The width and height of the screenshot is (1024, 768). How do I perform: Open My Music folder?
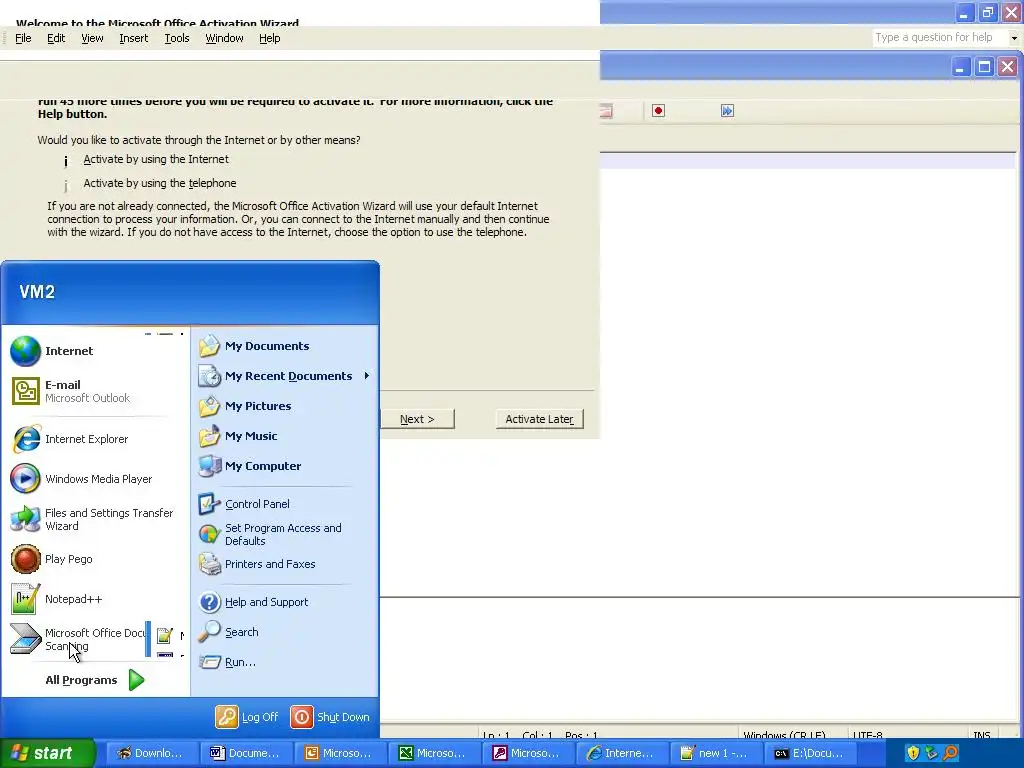click(x=238, y=436)
